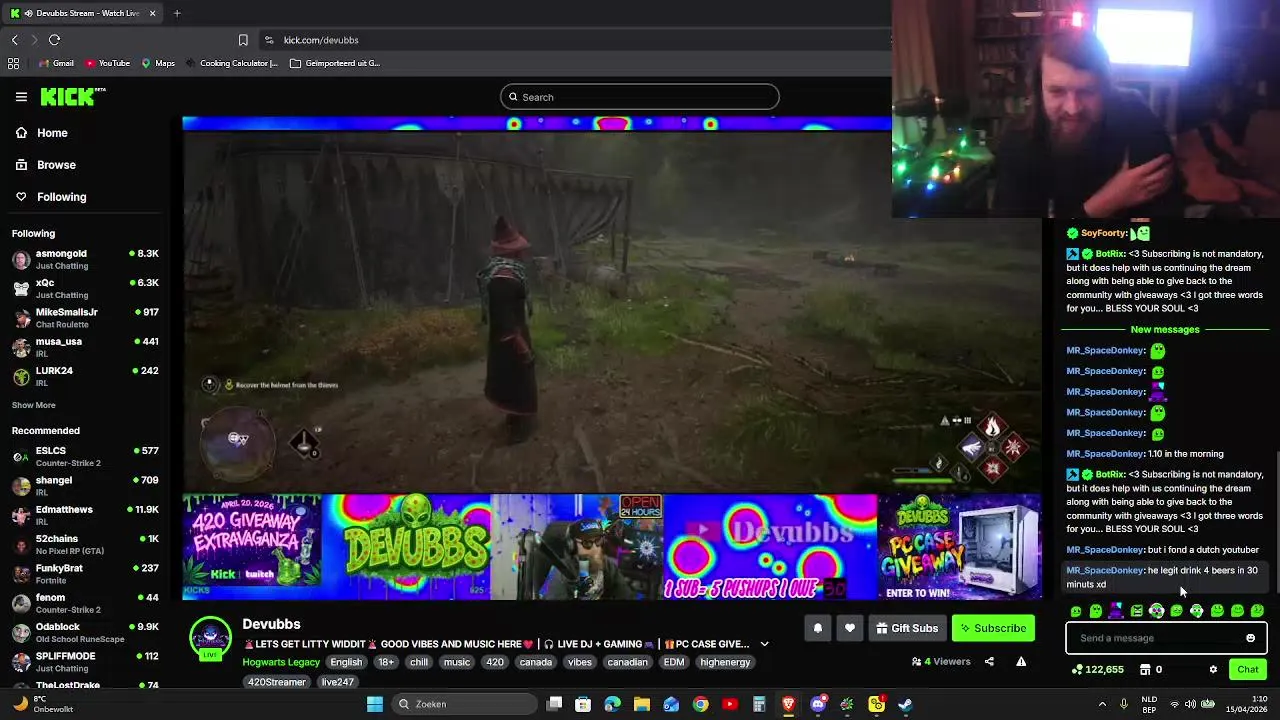Open the Gift Subs button

907,628
